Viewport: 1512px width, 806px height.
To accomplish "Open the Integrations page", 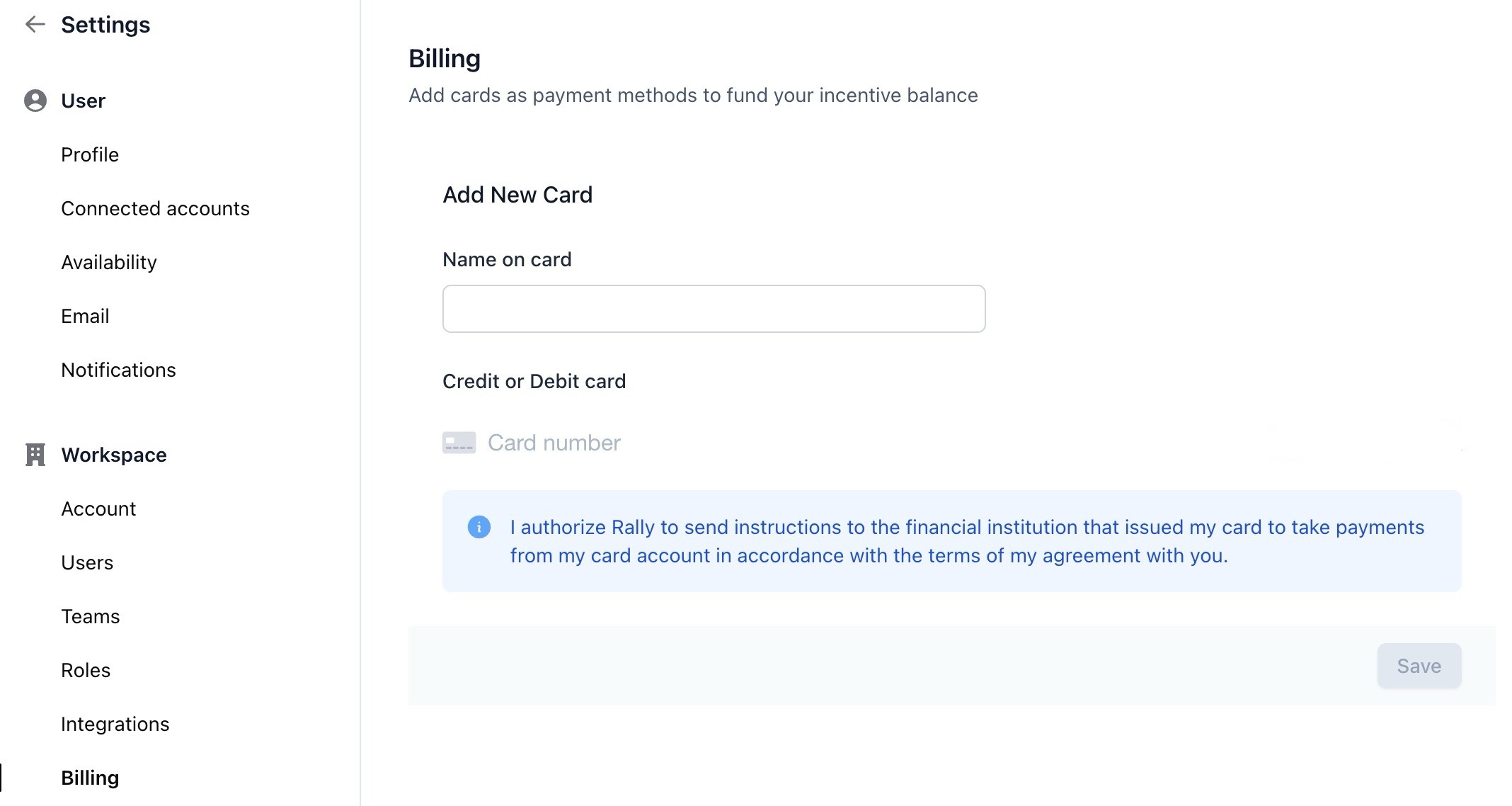I will coord(115,724).
